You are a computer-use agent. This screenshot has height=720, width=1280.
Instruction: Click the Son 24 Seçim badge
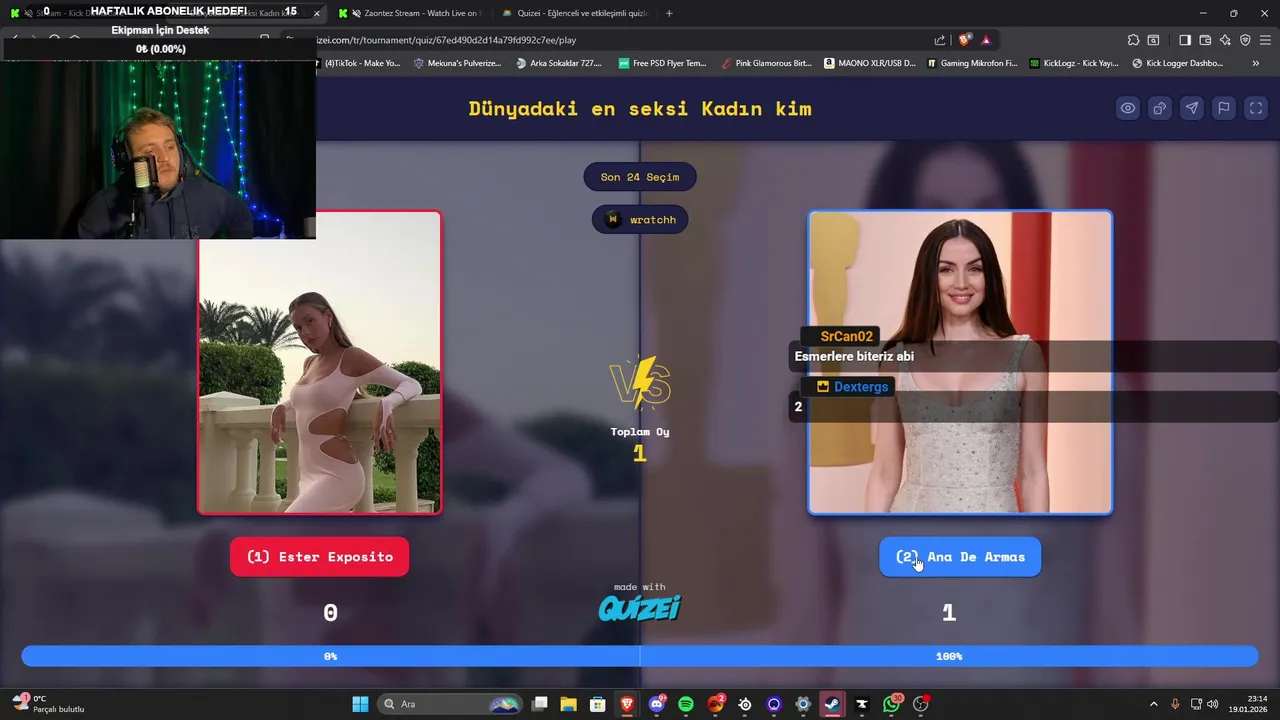point(640,177)
